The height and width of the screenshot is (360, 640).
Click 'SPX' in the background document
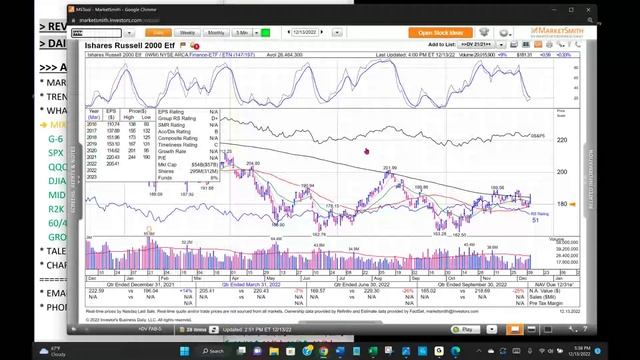[56, 153]
